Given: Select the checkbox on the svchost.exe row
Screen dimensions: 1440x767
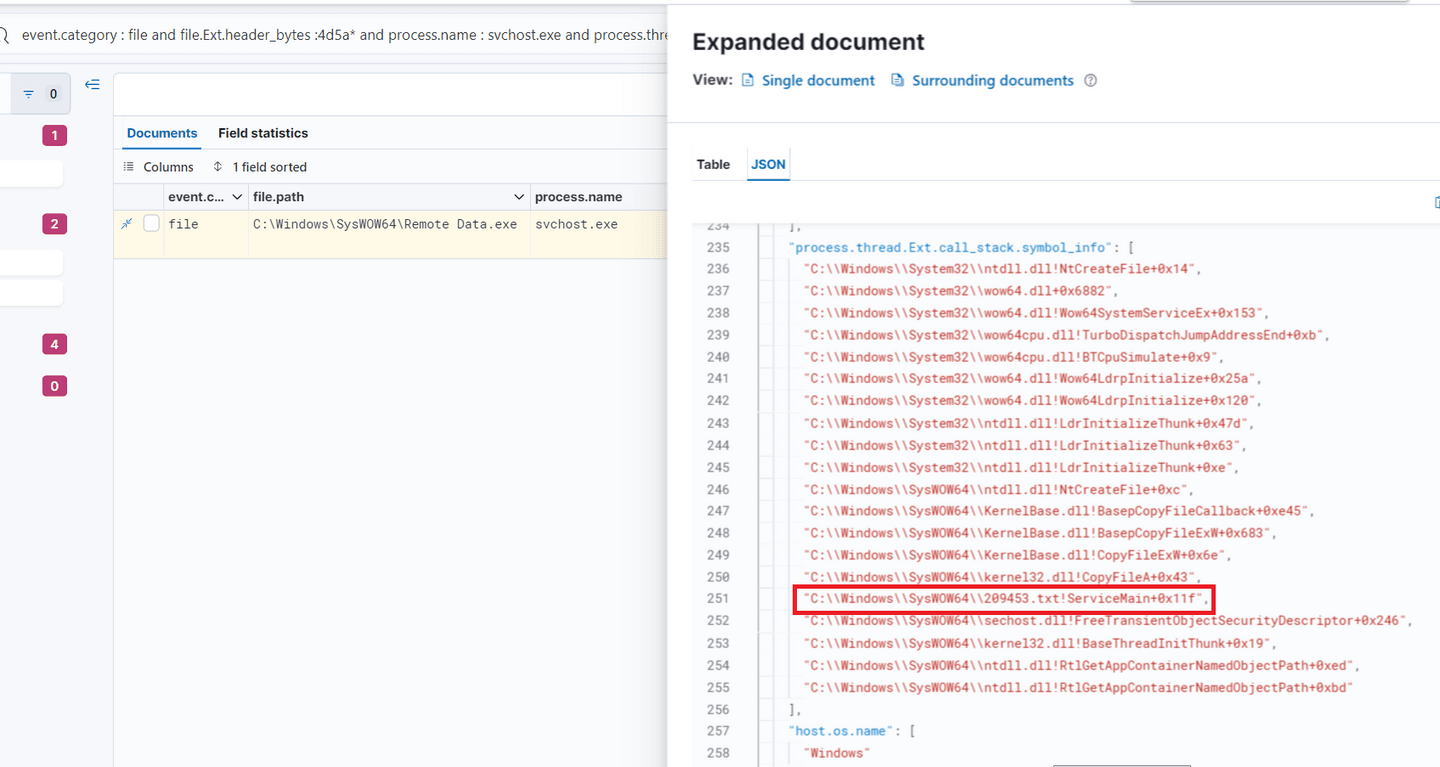Looking at the screenshot, I should tap(152, 224).
